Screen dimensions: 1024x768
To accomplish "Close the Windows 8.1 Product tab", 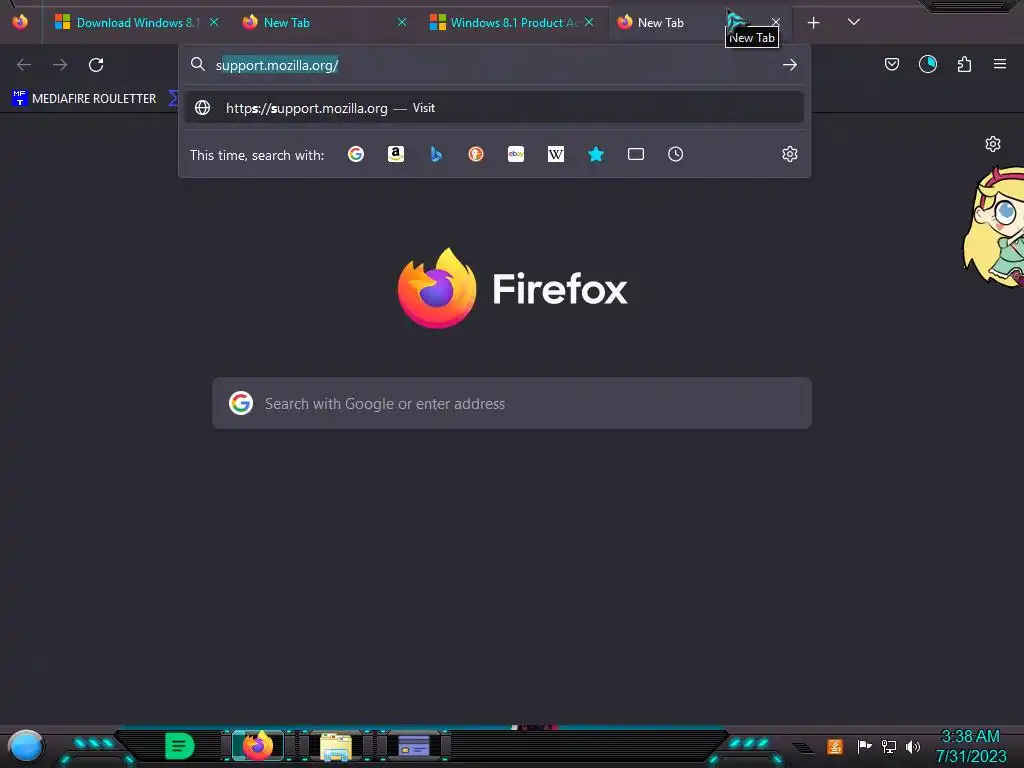I will point(589,23).
